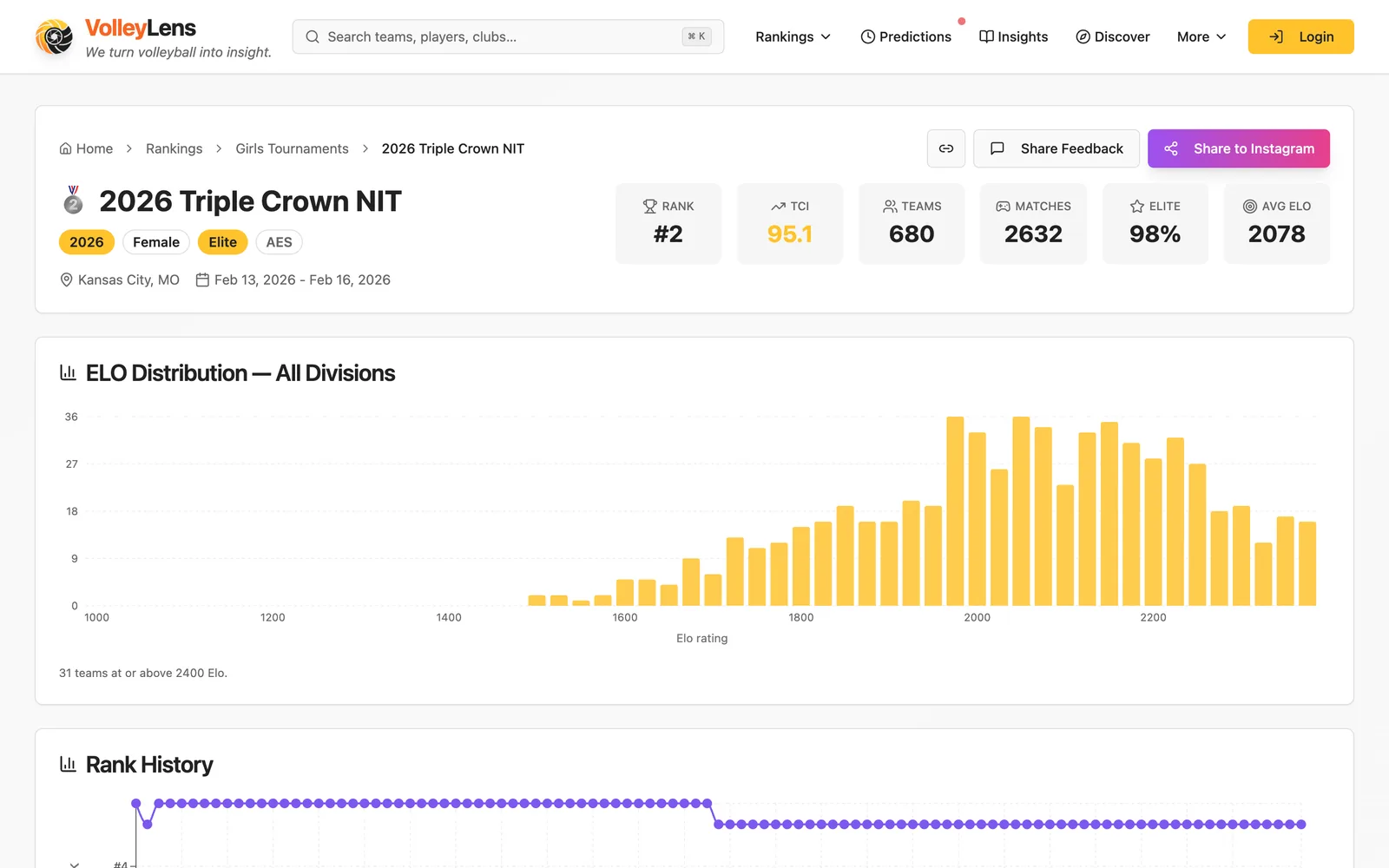The image size is (1389, 868).
Task: Click the location pin icon near Kansas City
Action: [66, 279]
